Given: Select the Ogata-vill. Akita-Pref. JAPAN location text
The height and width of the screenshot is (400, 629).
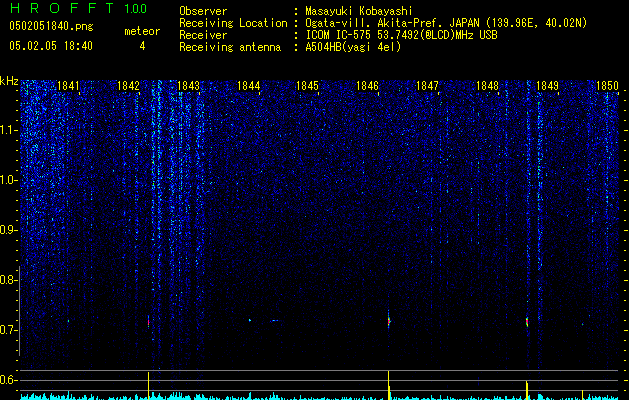Looking at the screenshot, I should [446, 23].
